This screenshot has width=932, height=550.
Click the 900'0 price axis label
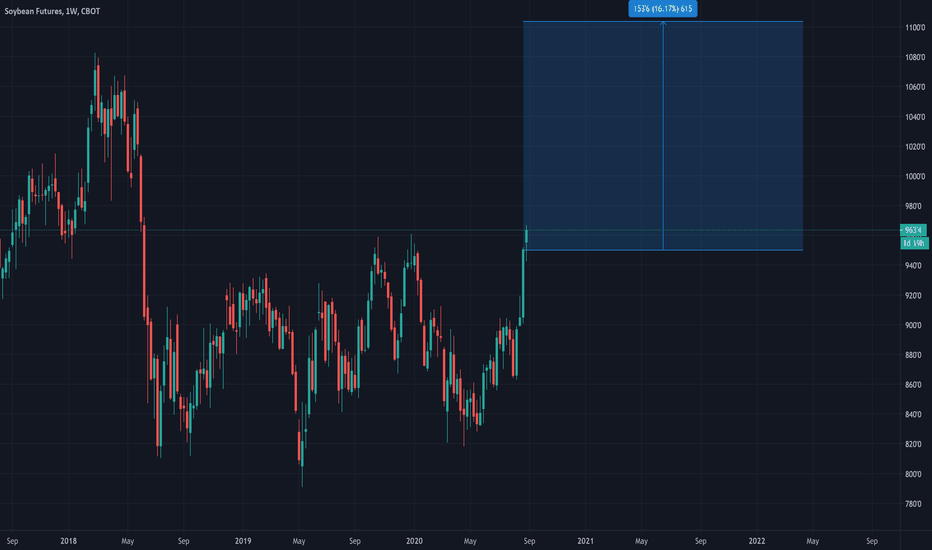tap(914, 325)
